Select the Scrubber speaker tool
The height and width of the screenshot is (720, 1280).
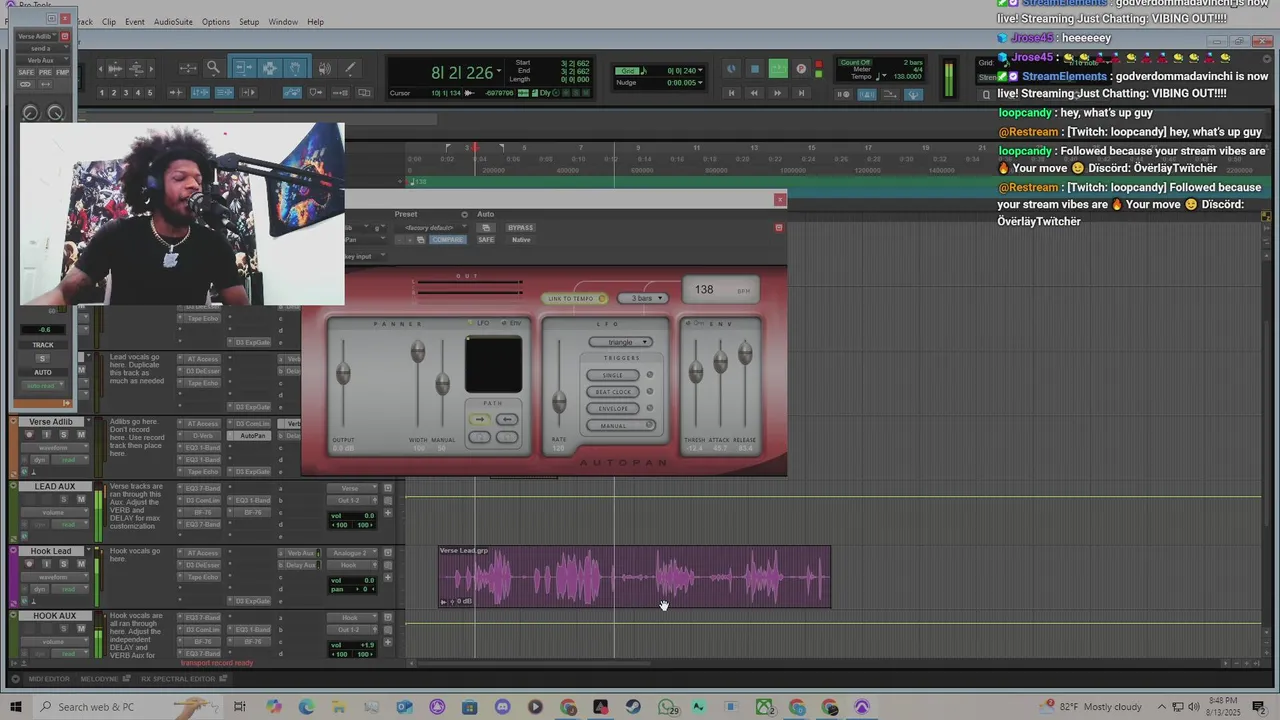tap(325, 68)
